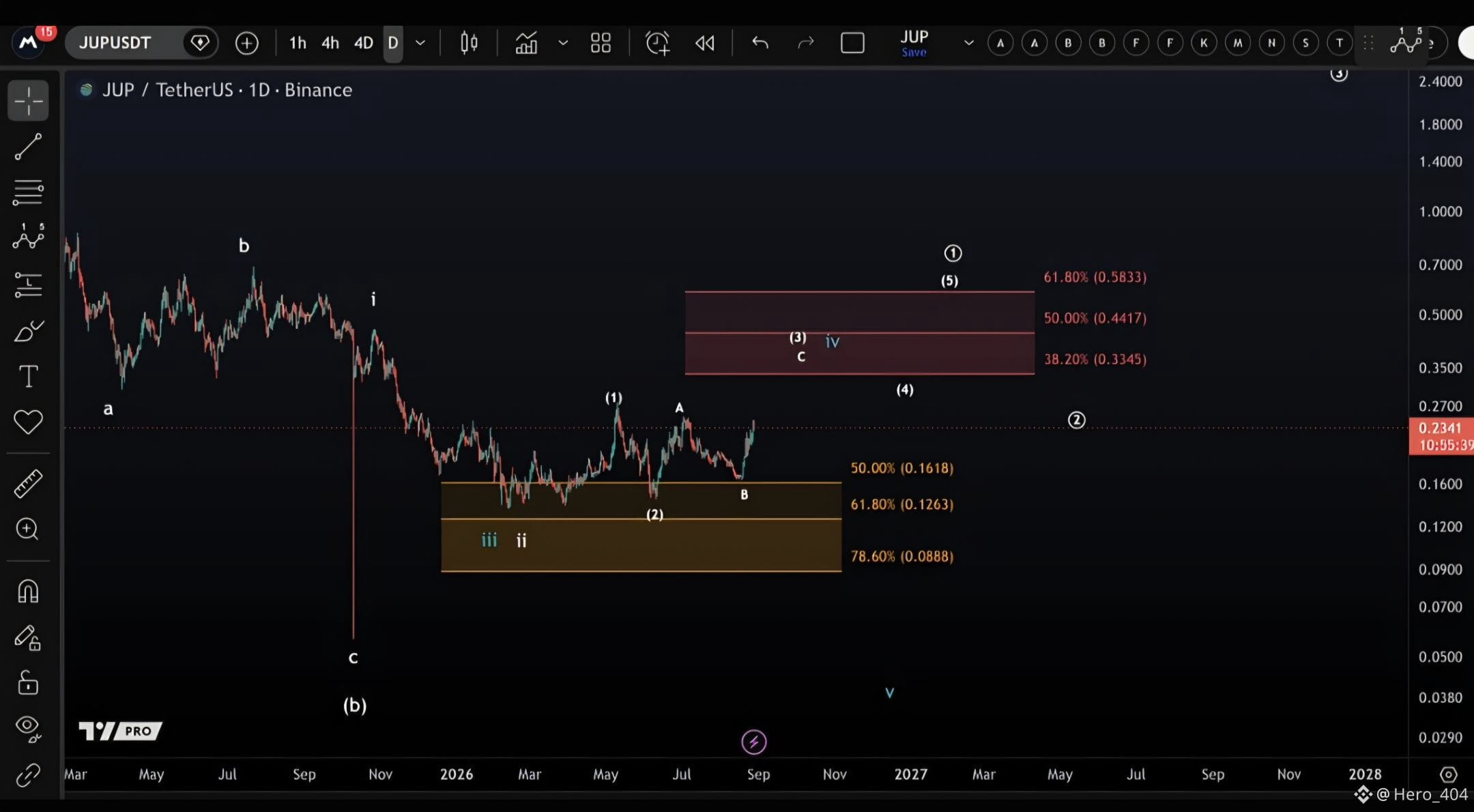Toggle magnet mode

pyautogui.click(x=28, y=590)
